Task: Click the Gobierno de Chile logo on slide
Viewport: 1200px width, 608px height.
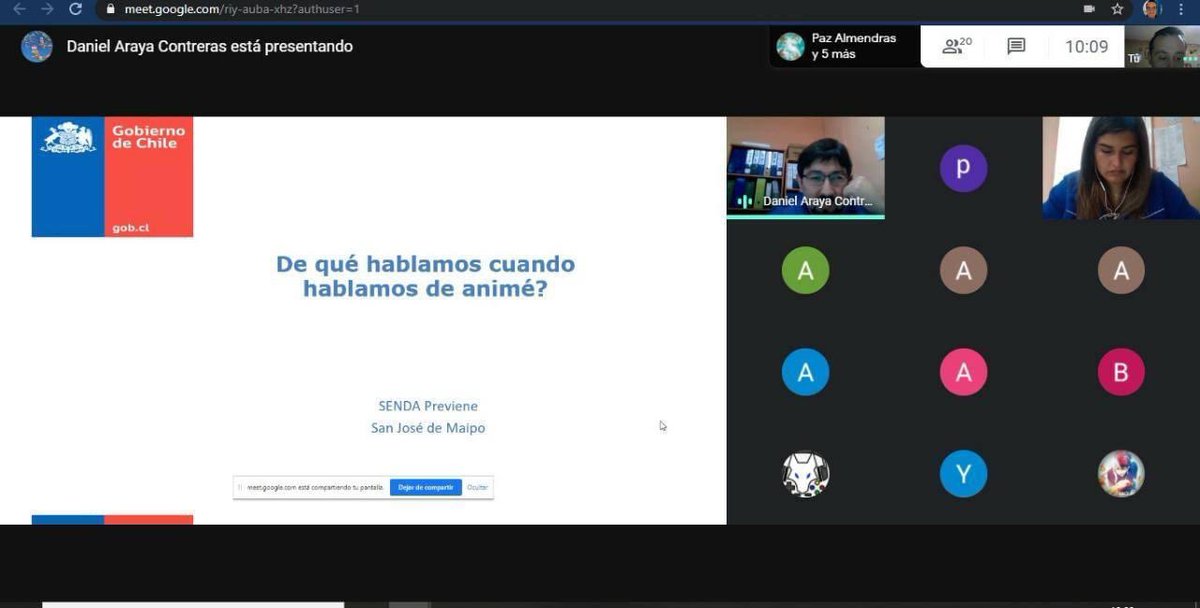Action: tap(112, 177)
